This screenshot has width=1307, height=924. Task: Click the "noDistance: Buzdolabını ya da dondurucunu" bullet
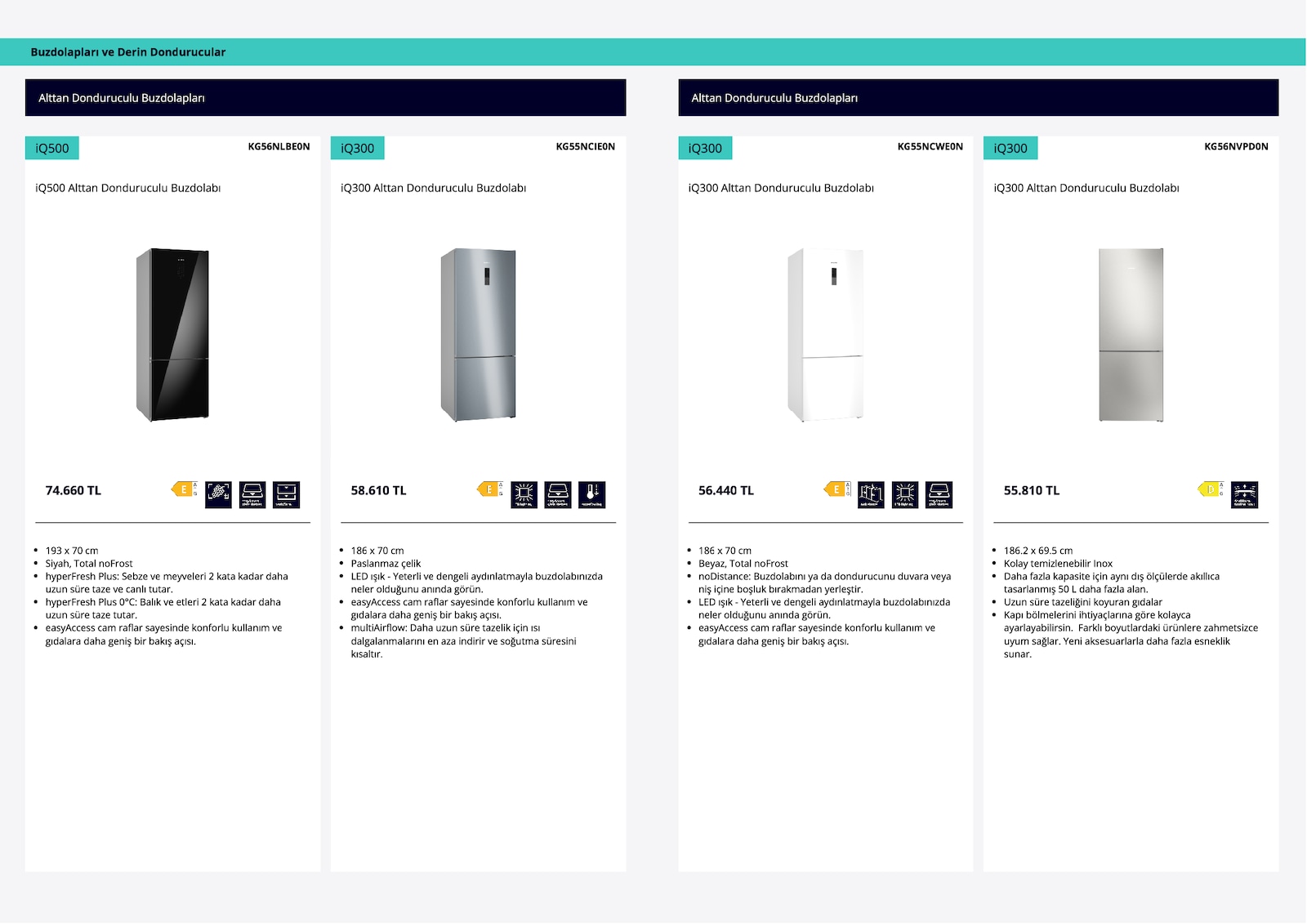[825, 583]
